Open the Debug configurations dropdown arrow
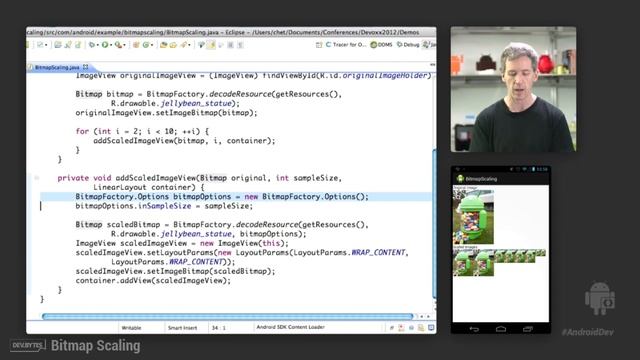 coord(98,45)
